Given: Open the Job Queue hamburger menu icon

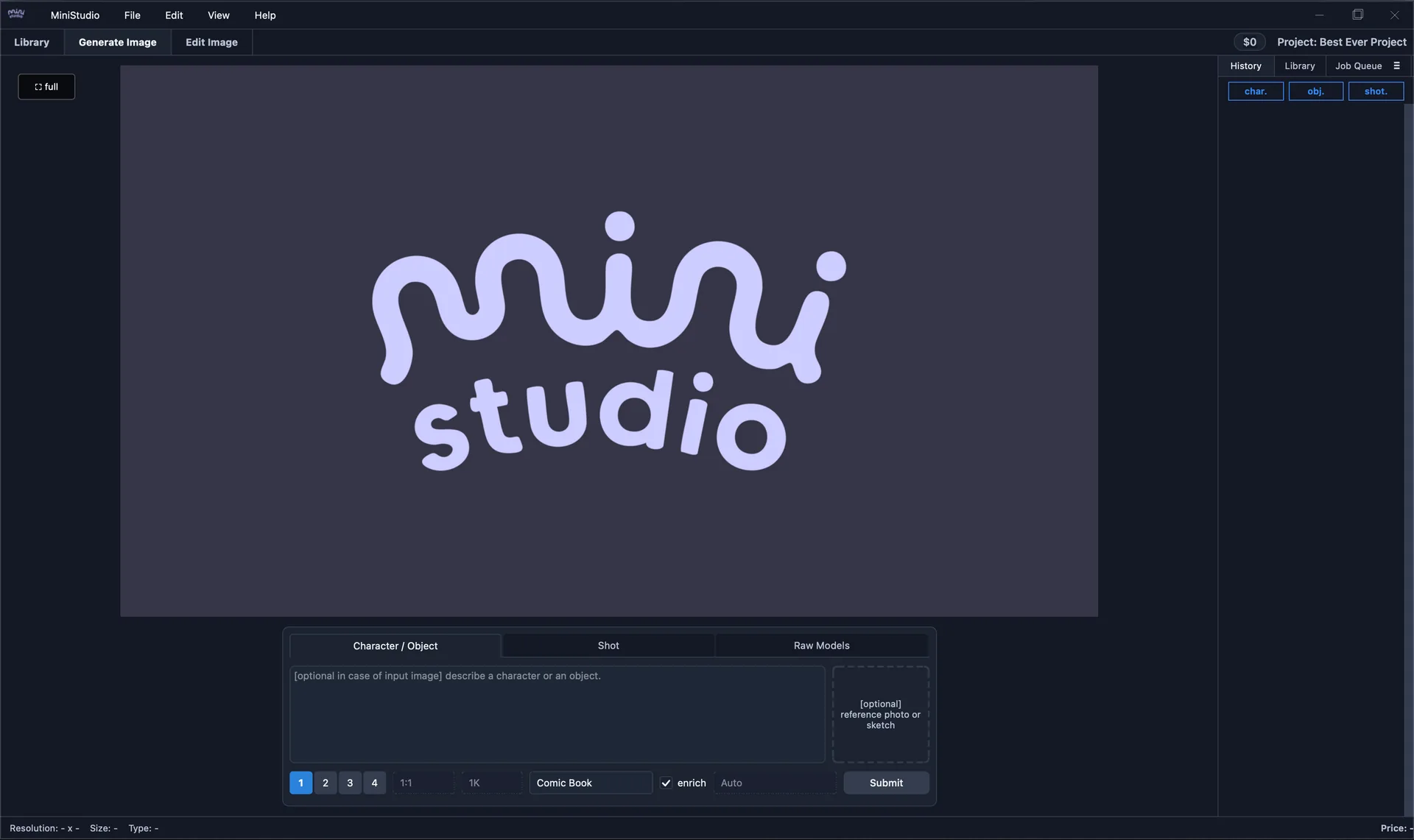Looking at the screenshot, I should (x=1396, y=66).
